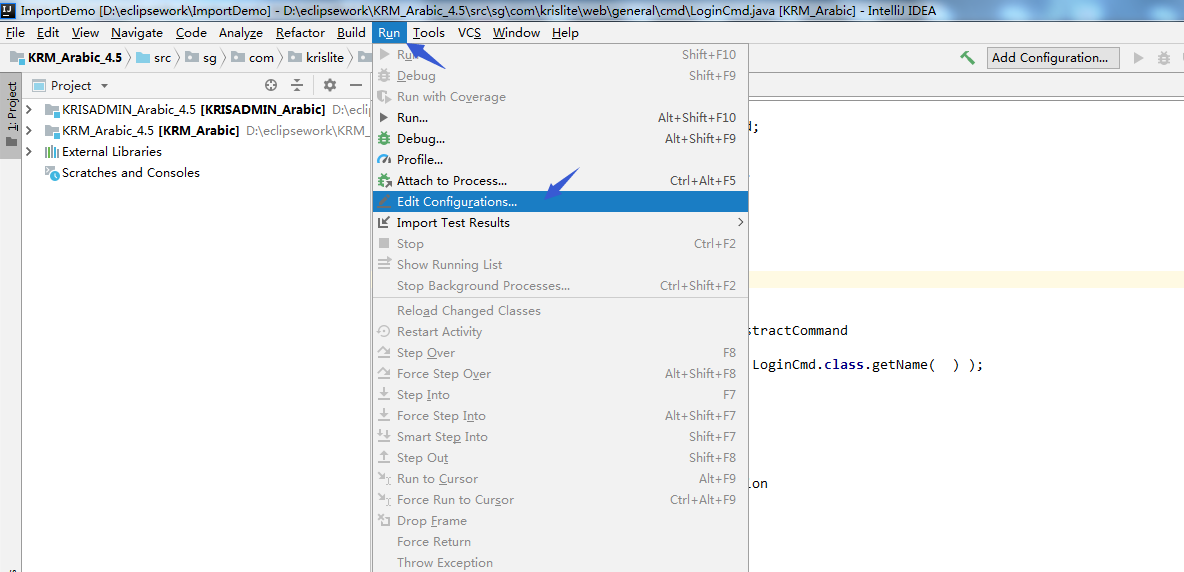
Task: Click com breadcrumb in navigation bar
Action: click(253, 57)
